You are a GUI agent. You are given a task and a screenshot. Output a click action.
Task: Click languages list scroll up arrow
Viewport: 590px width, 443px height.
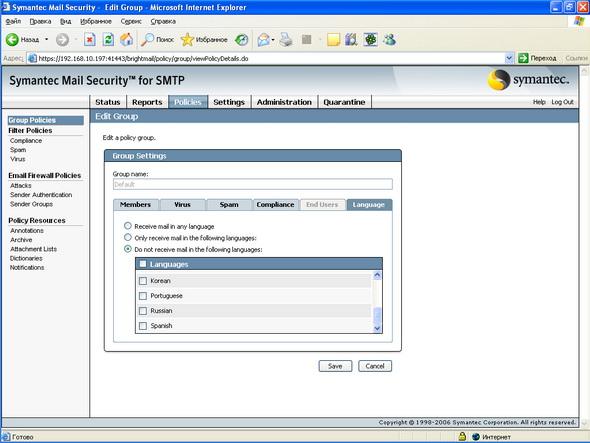[377, 276]
